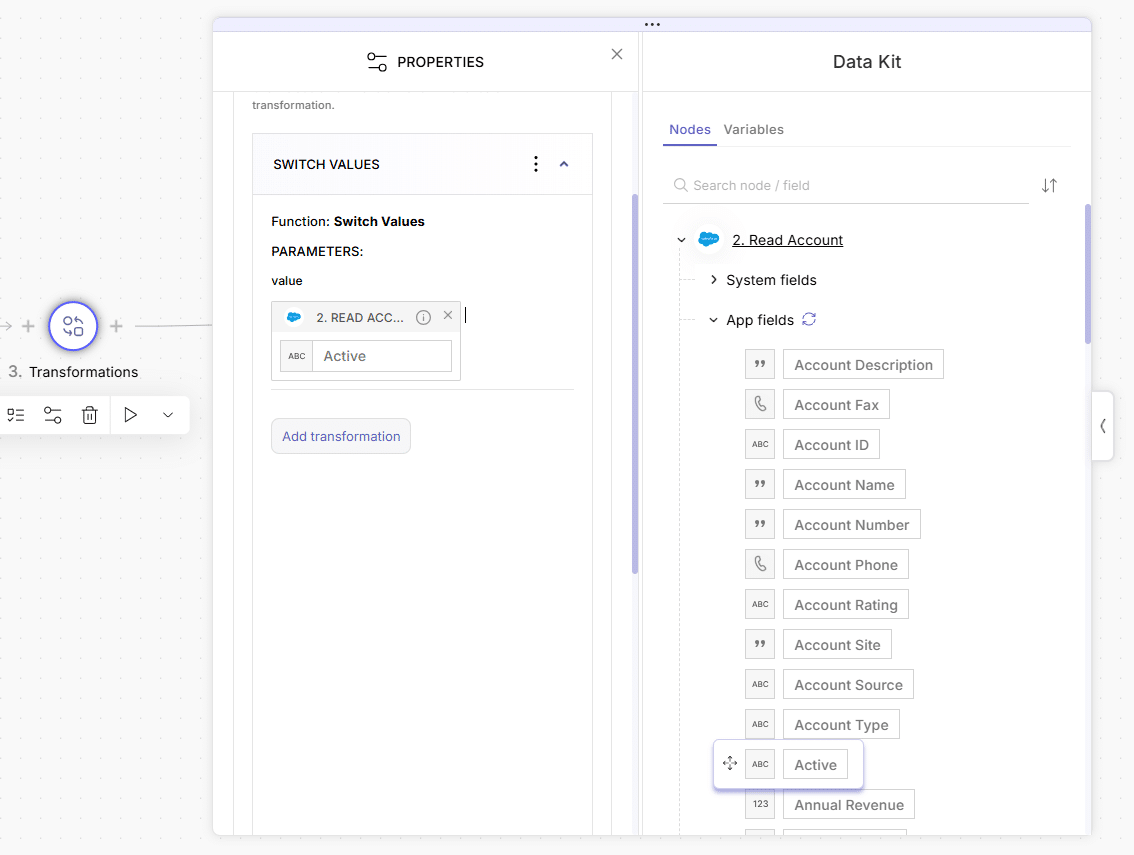Select the Active field in Data Kit

pos(815,765)
